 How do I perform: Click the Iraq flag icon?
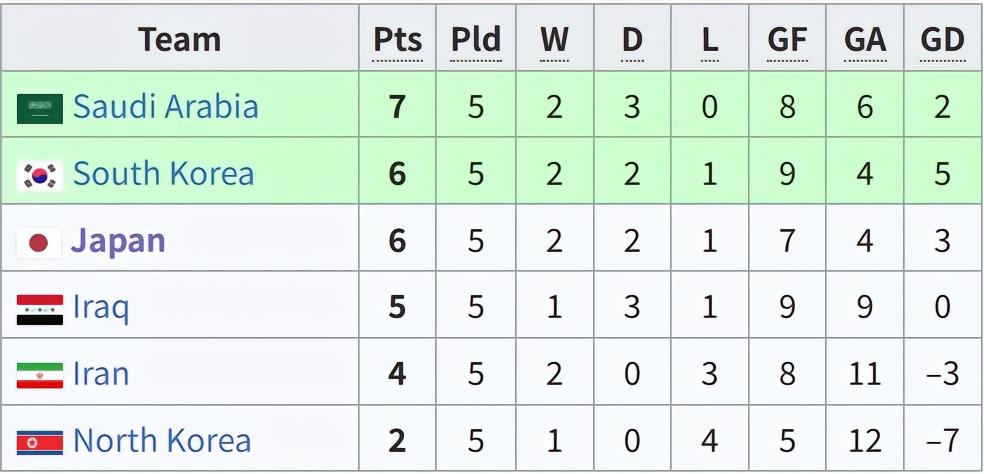pyautogui.click(x=40, y=308)
